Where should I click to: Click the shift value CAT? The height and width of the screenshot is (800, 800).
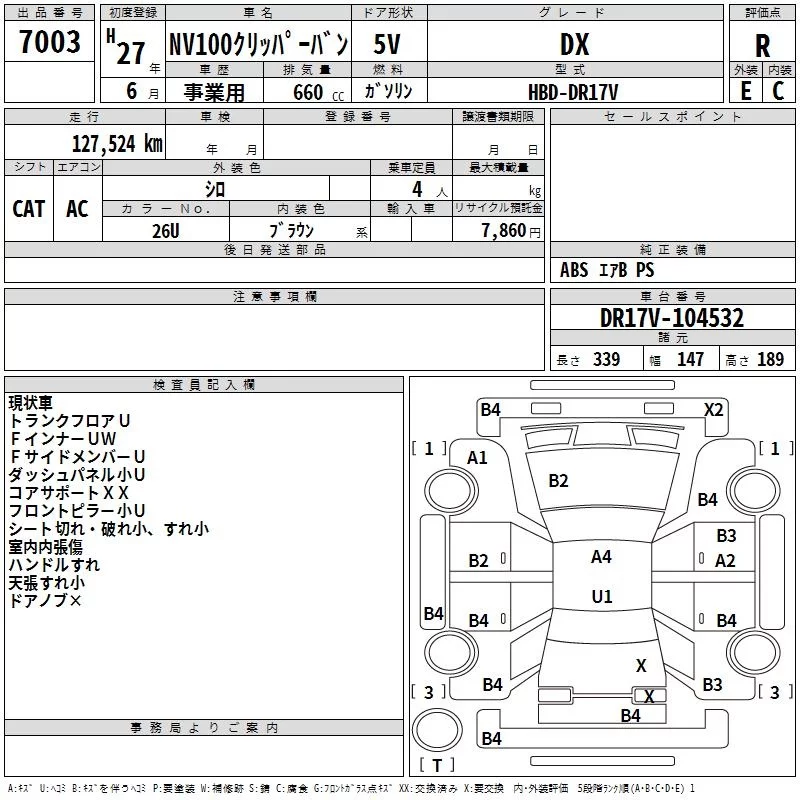[x=29, y=209]
